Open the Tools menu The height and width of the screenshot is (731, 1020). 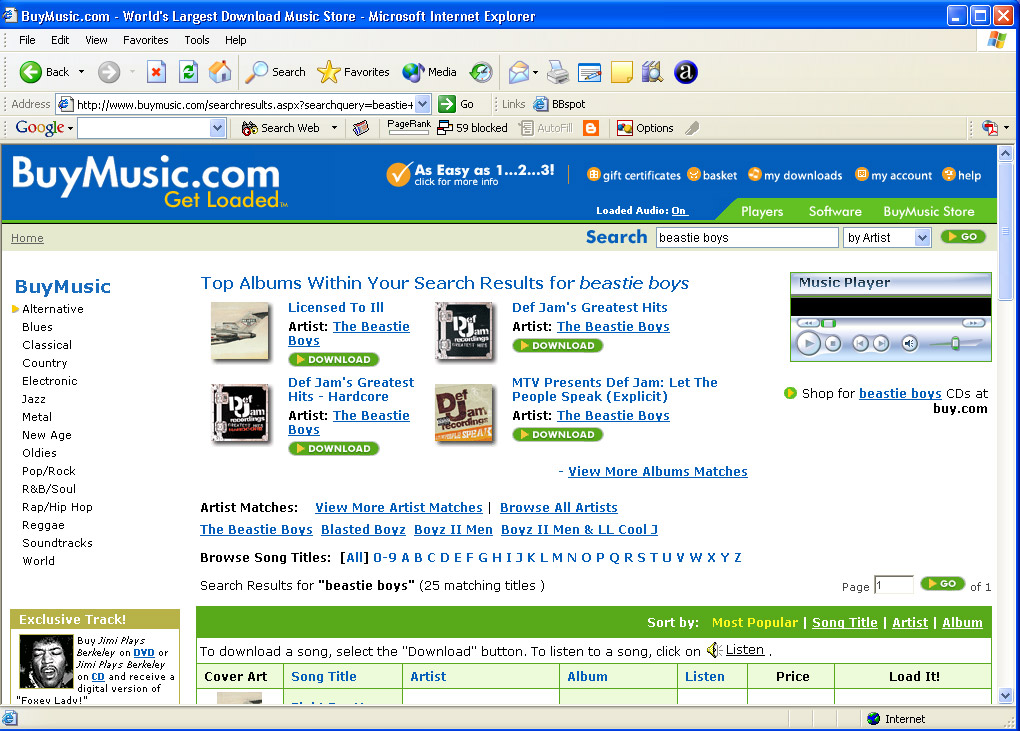196,40
